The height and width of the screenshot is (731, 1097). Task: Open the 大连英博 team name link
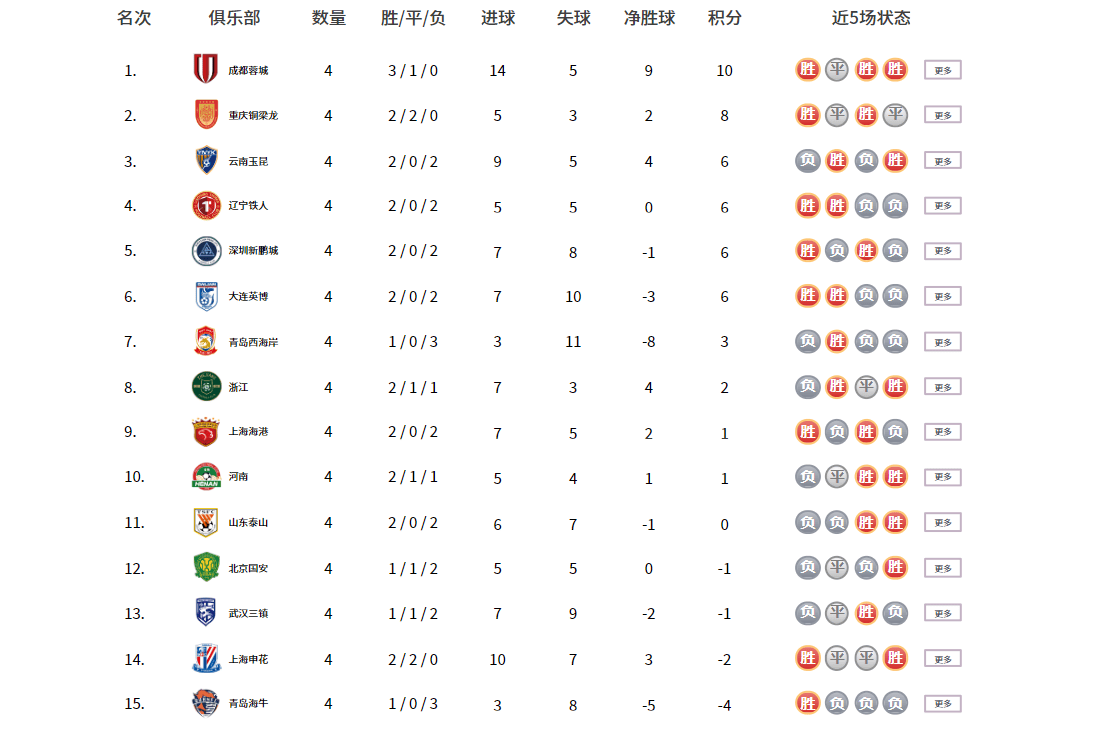pos(248,297)
